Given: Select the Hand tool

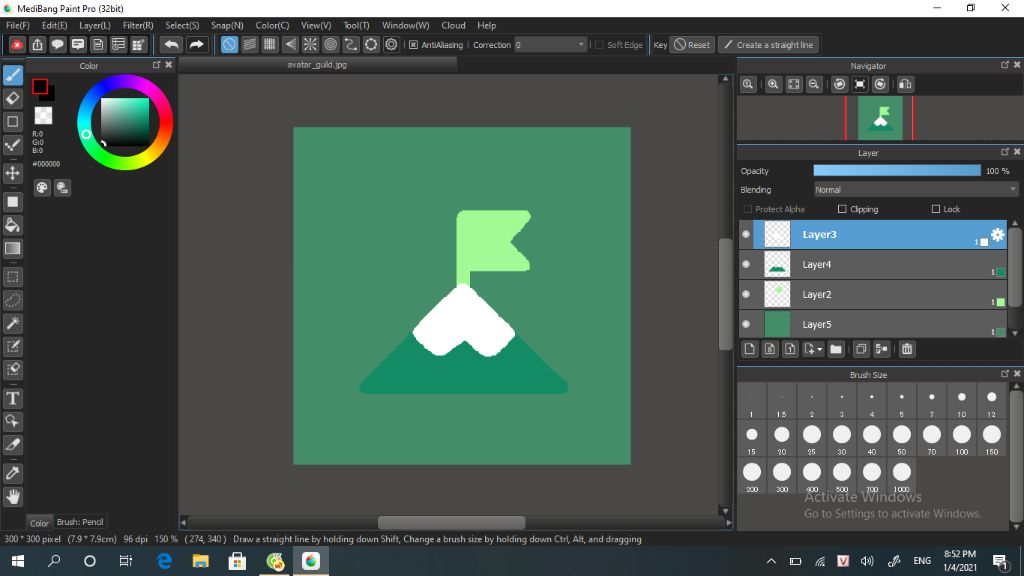Looking at the screenshot, I should [13, 497].
